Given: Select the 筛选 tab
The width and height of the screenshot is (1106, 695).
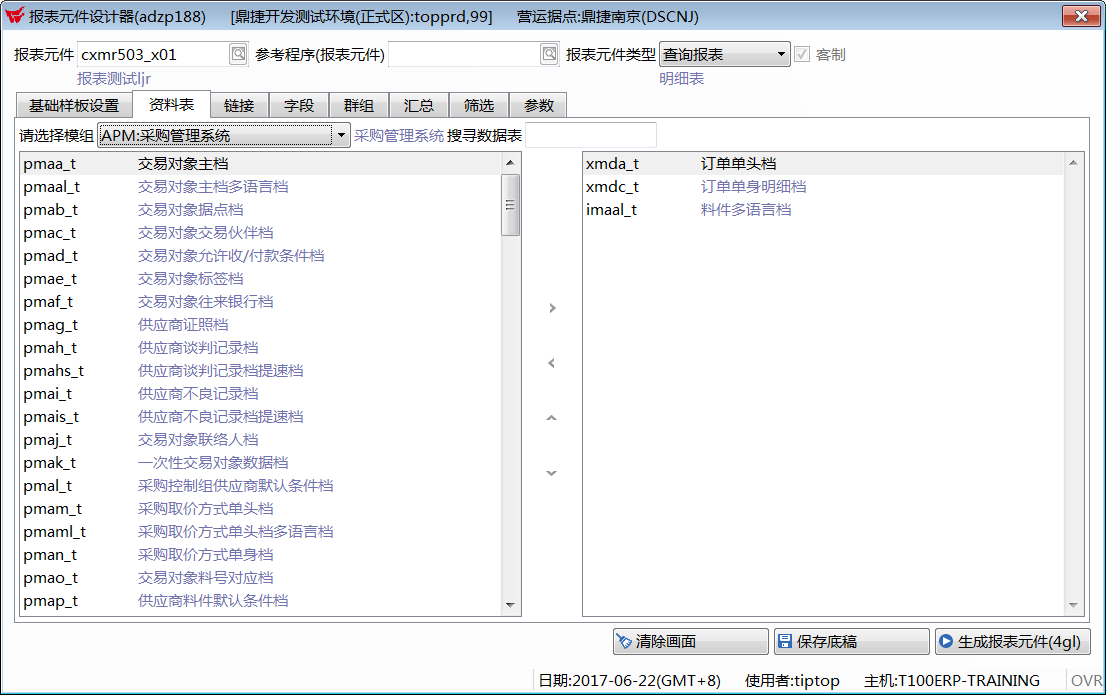Looking at the screenshot, I should [479, 105].
